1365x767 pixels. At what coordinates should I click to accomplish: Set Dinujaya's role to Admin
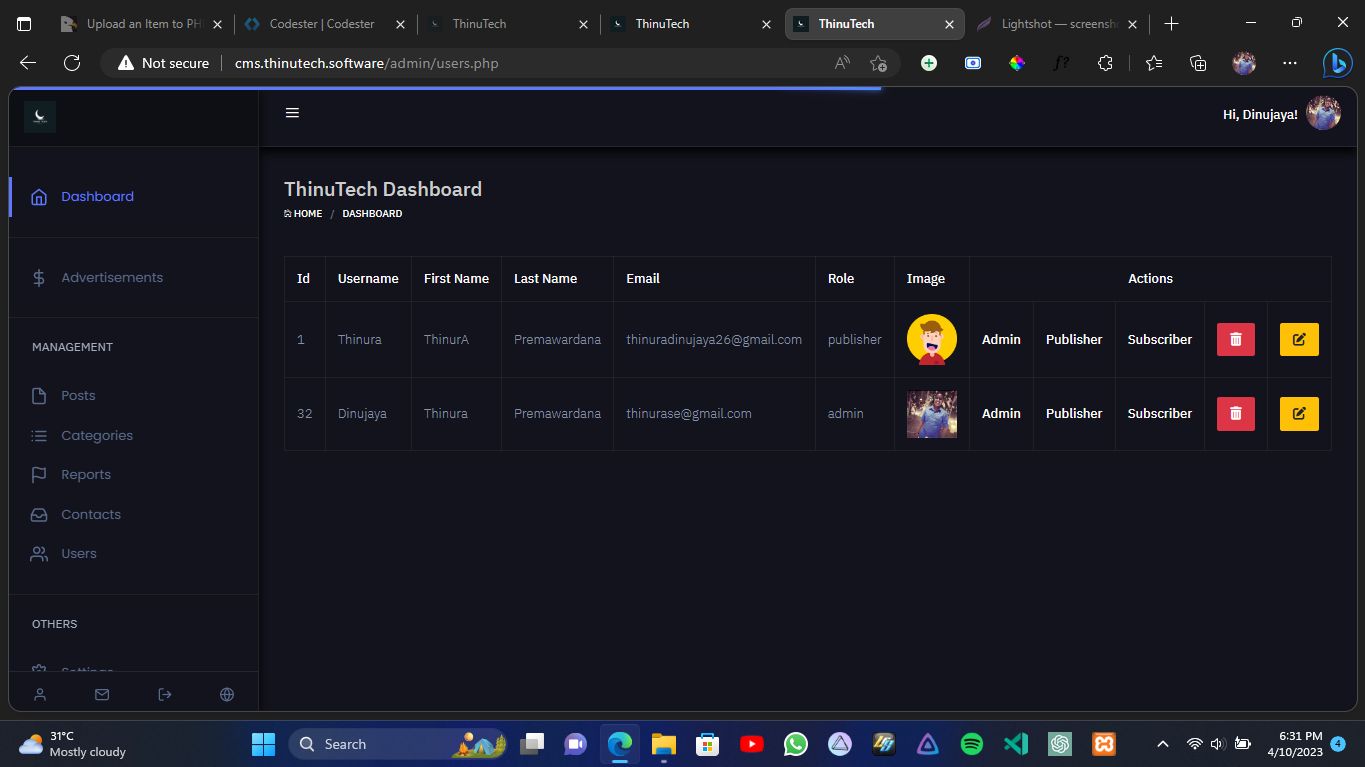1001,414
